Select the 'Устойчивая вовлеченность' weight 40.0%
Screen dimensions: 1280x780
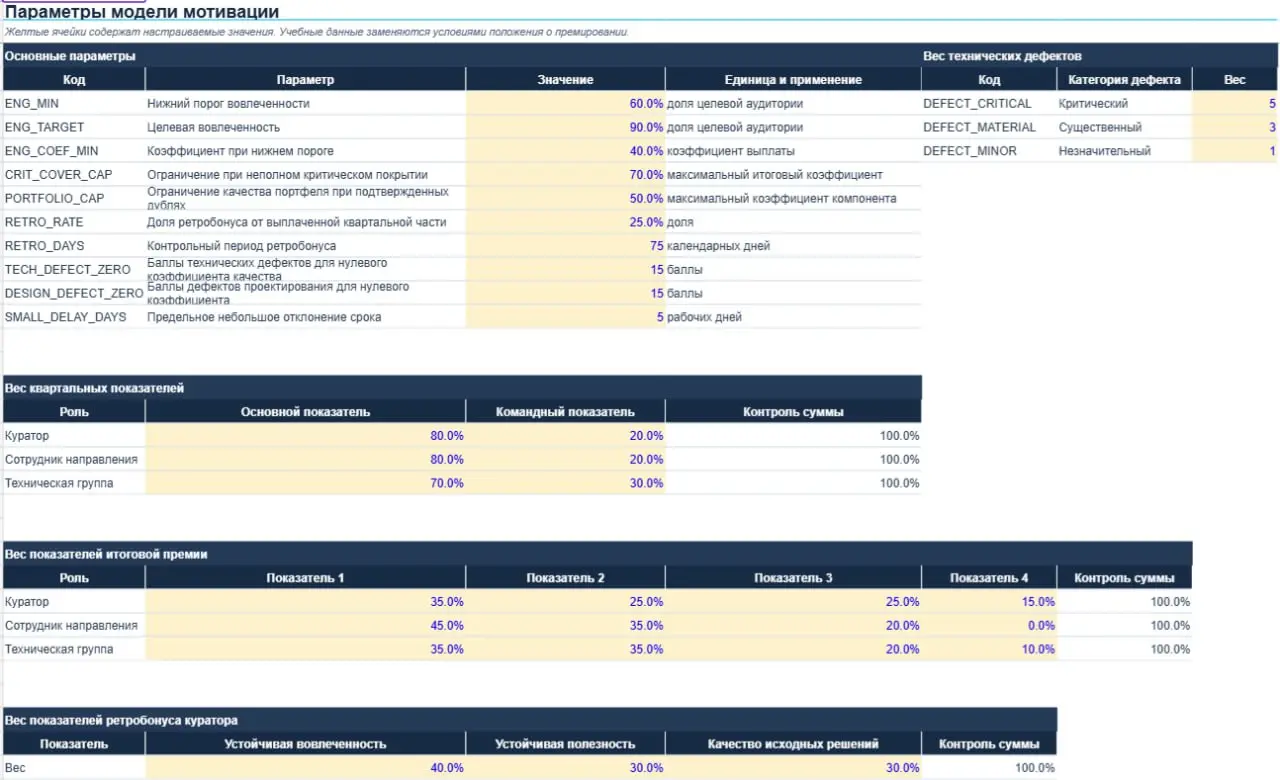[305, 768]
